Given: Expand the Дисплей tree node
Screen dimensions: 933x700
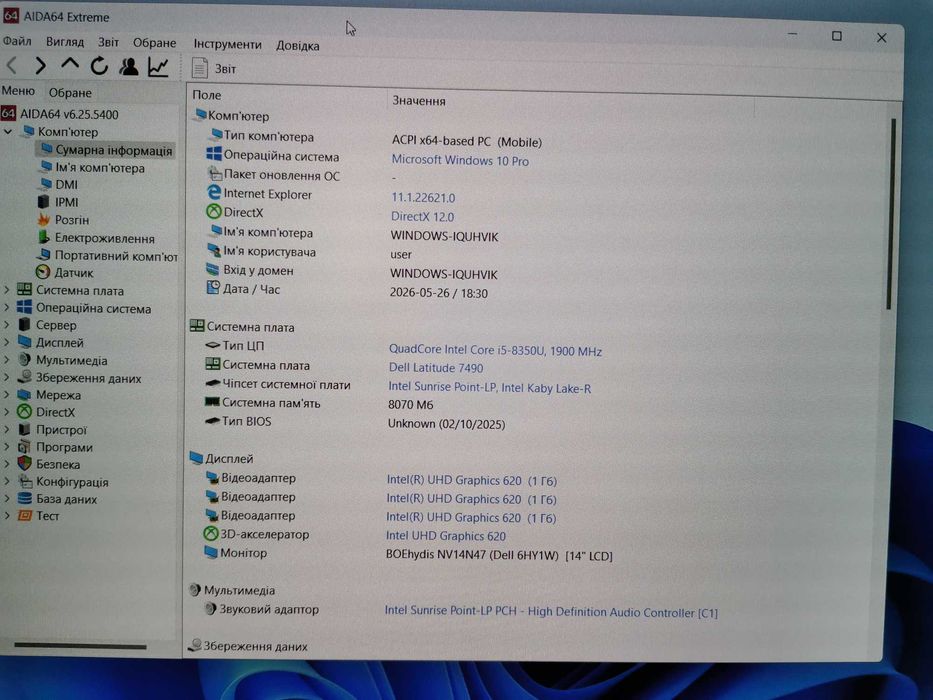Looking at the screenshot, I should (x=7, y=342).
